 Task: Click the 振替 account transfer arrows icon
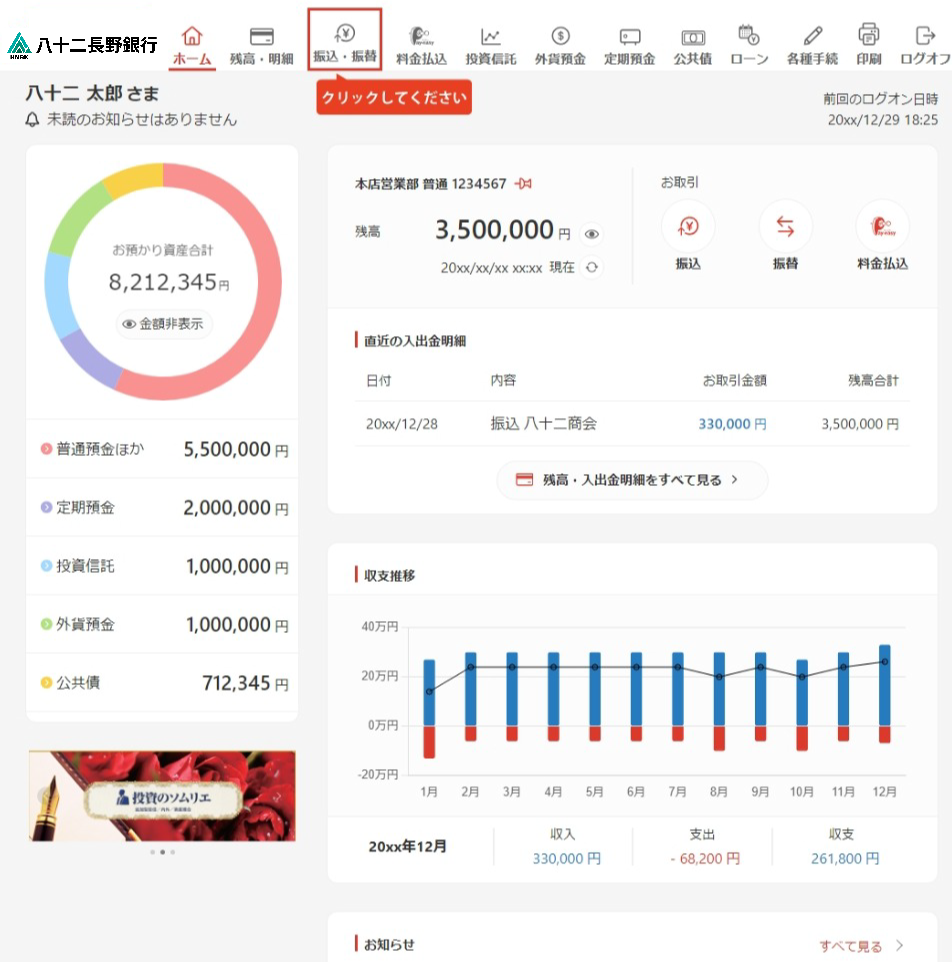tap(785, 227)
